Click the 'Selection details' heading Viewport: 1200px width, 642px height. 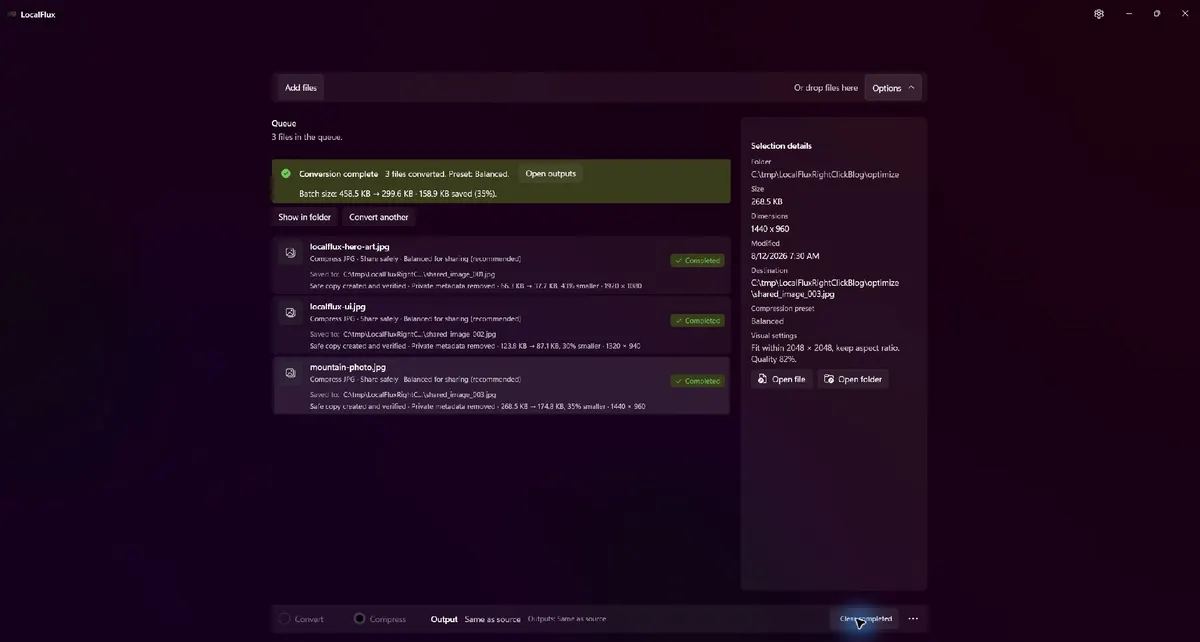(782, 146)
